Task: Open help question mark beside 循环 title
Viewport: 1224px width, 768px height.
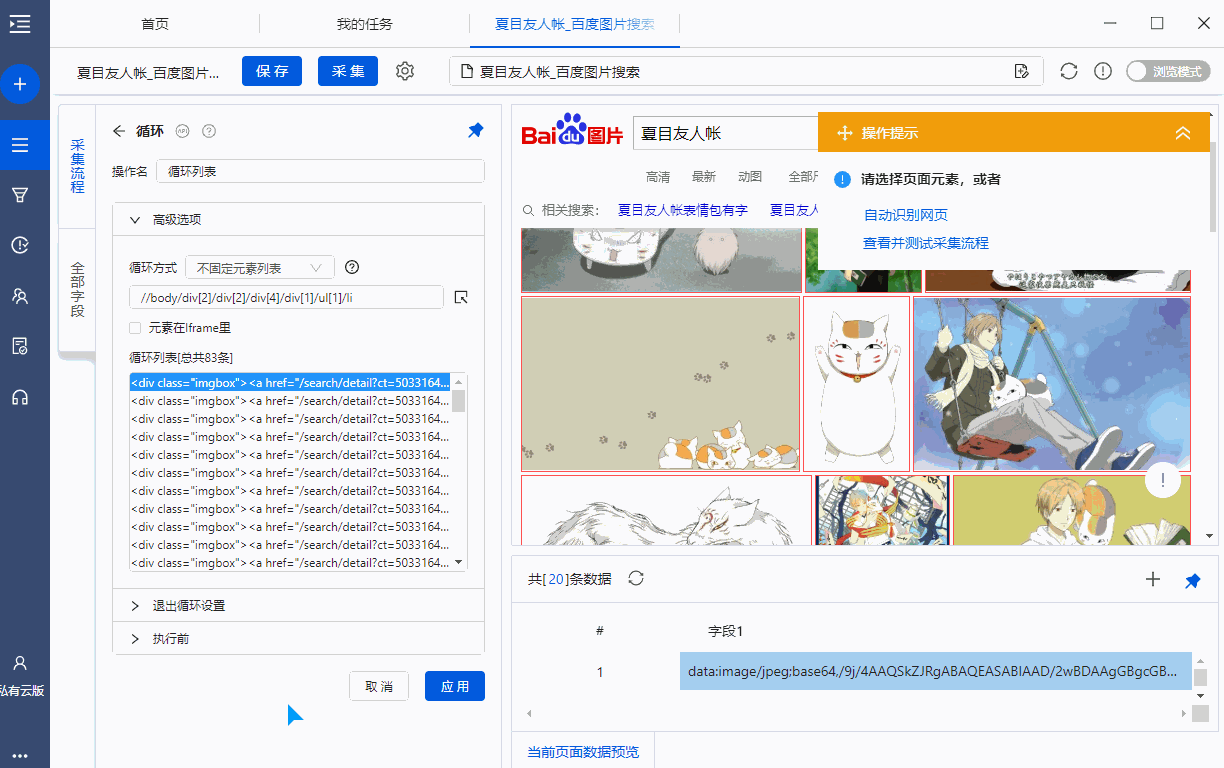Action: (x=209, y=131)
